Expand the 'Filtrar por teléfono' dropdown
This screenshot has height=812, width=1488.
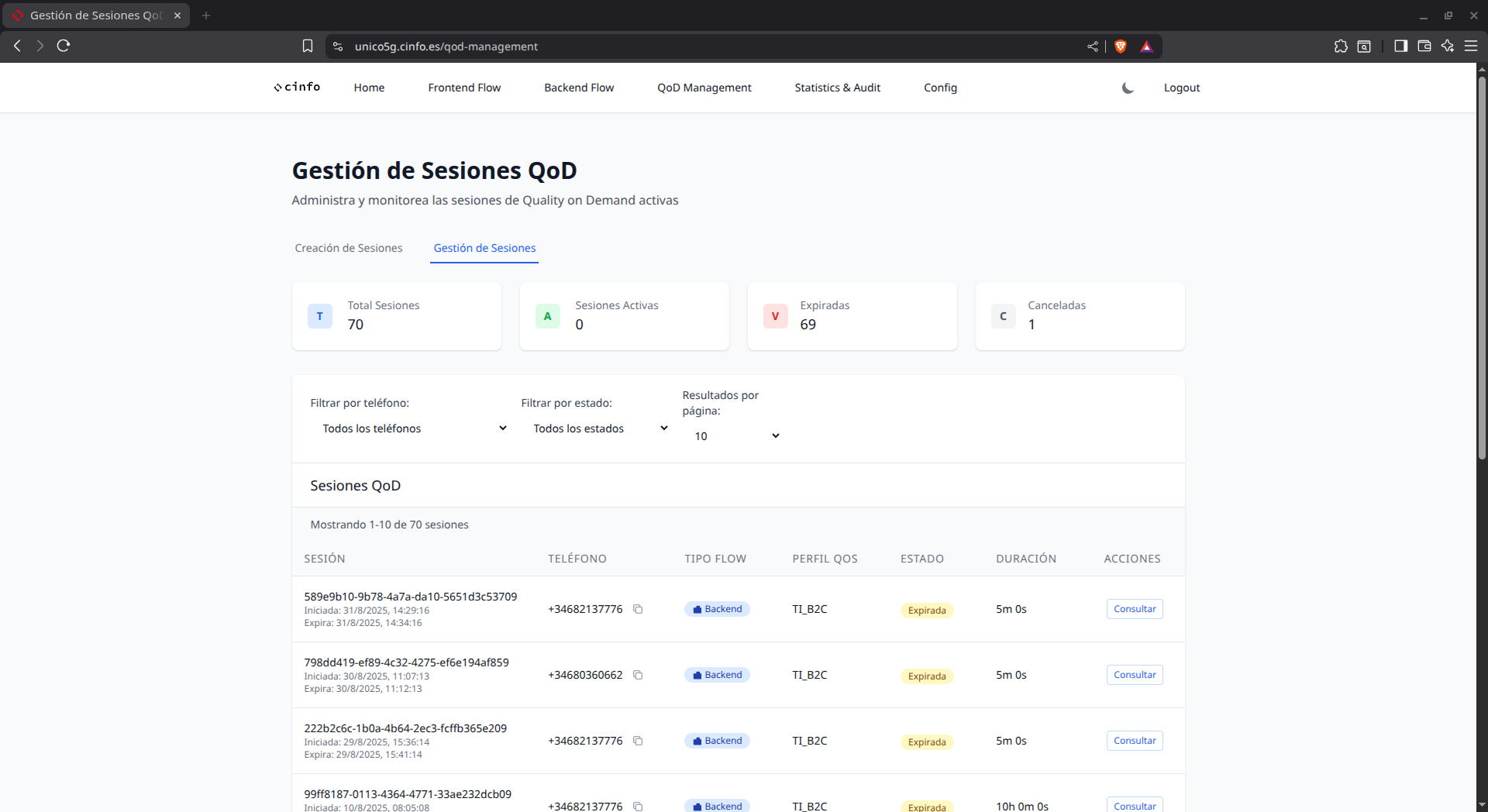click(414, 428)
